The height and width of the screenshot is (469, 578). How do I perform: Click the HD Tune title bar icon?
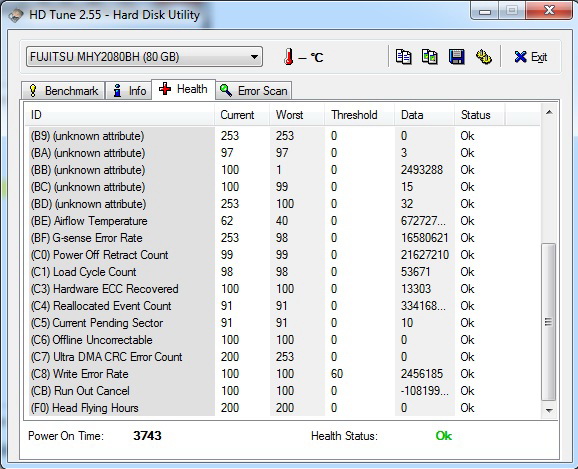coord(15,15)
